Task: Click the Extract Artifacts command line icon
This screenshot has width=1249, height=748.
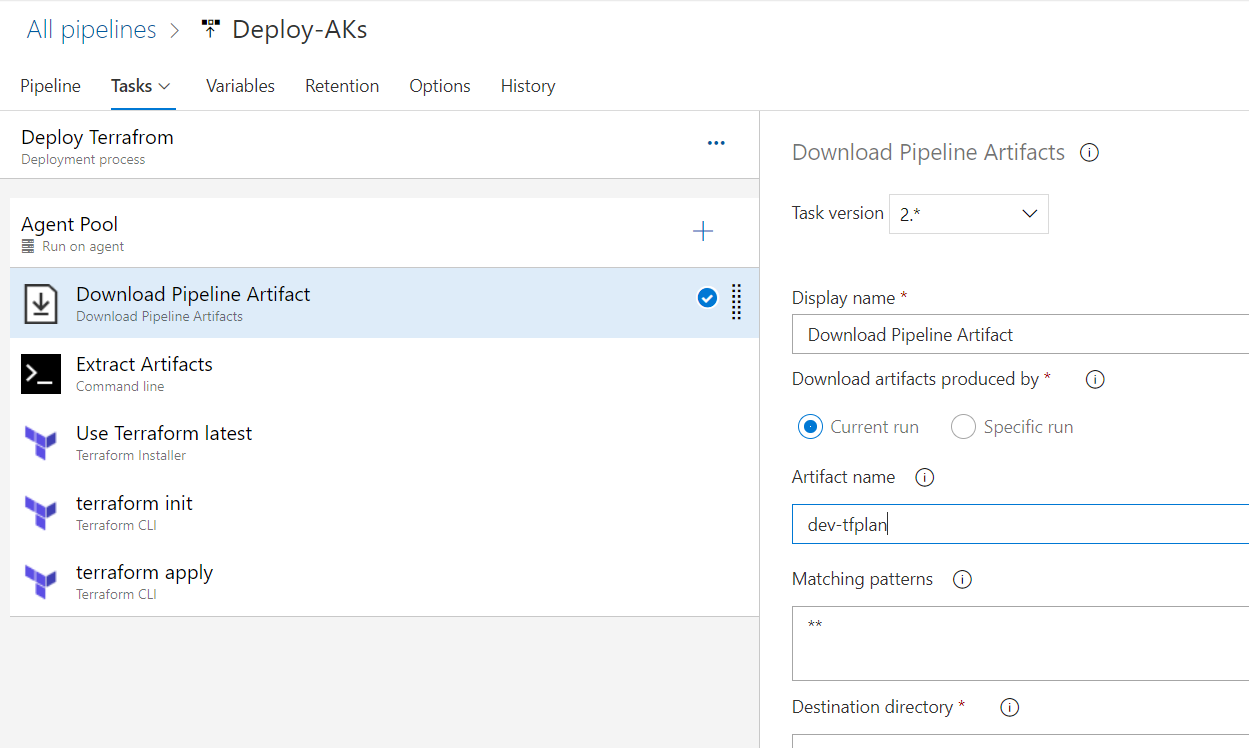Action: click(40, 373)
